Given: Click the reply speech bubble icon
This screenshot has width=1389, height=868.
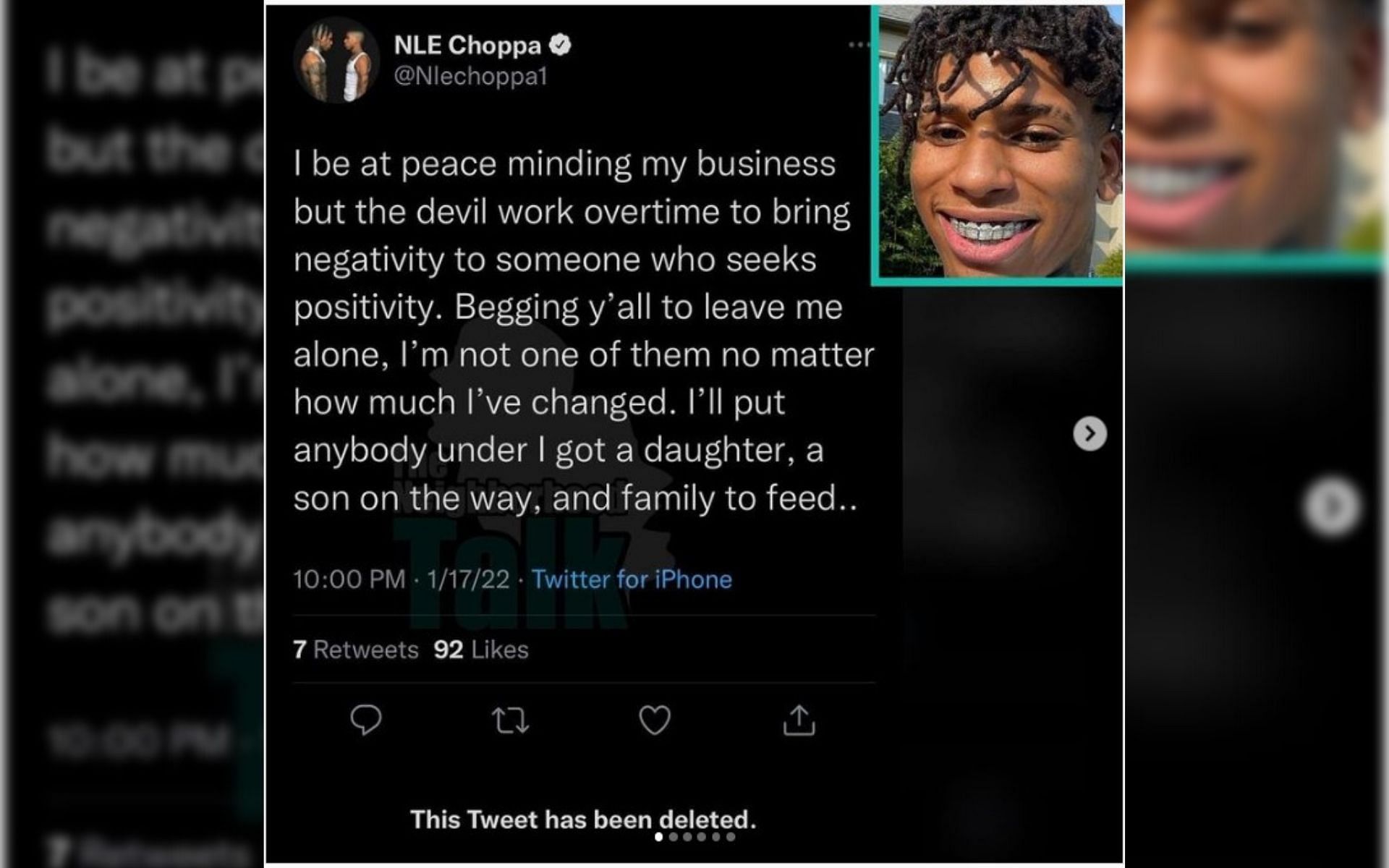Looking at the screenshot, I should 365,720.
